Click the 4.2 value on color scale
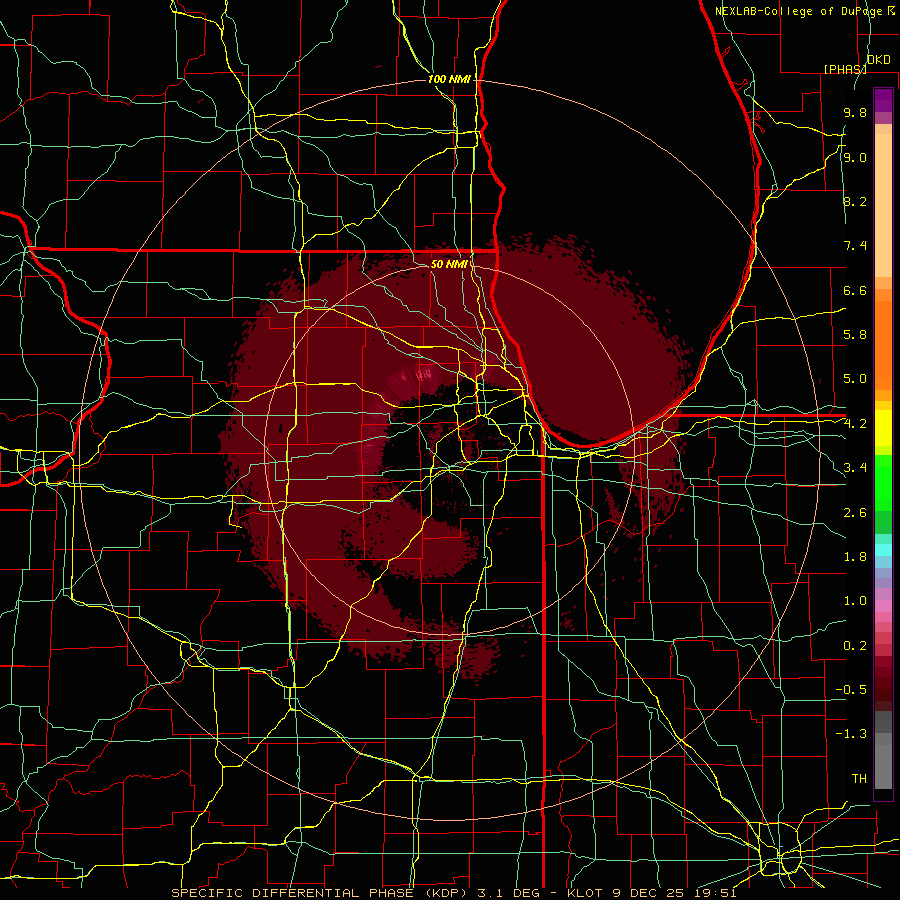 click(855, 424)
